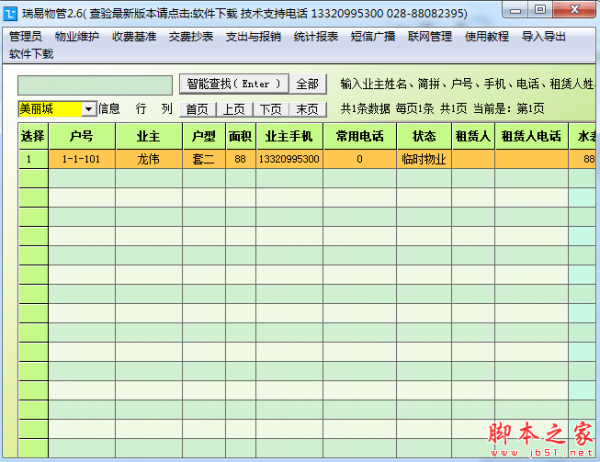Click the 租赁人电话 column header
Screen dimensions: 600x462
(531, 136)
